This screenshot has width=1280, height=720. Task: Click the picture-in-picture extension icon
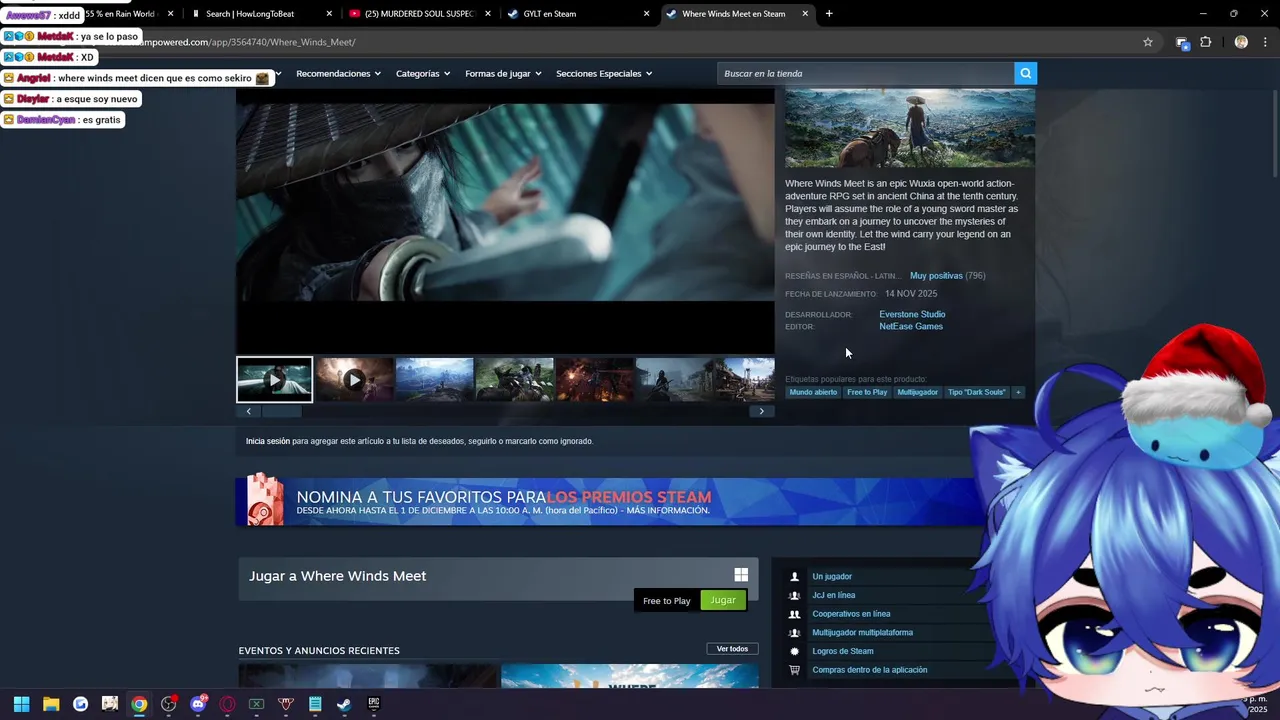point(1182,42)
